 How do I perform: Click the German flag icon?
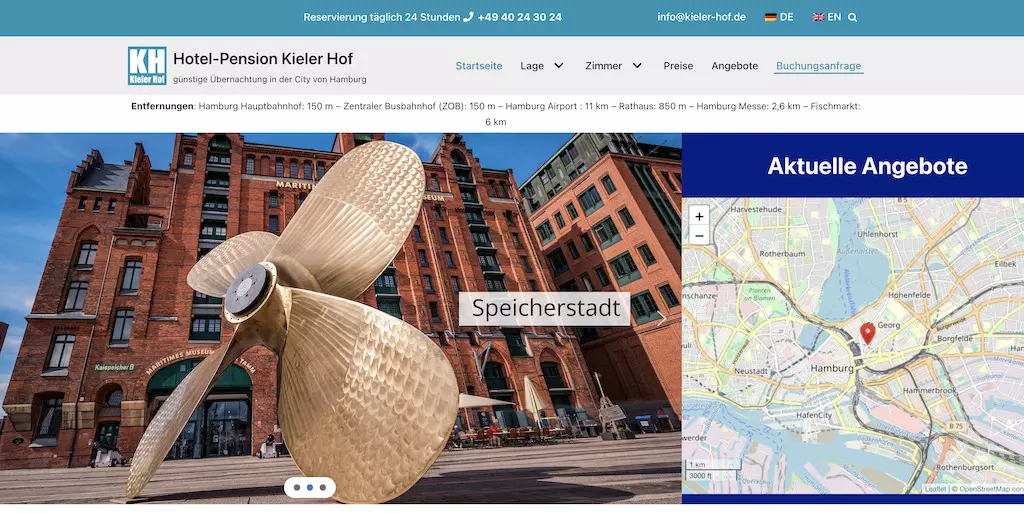(771, 17)
